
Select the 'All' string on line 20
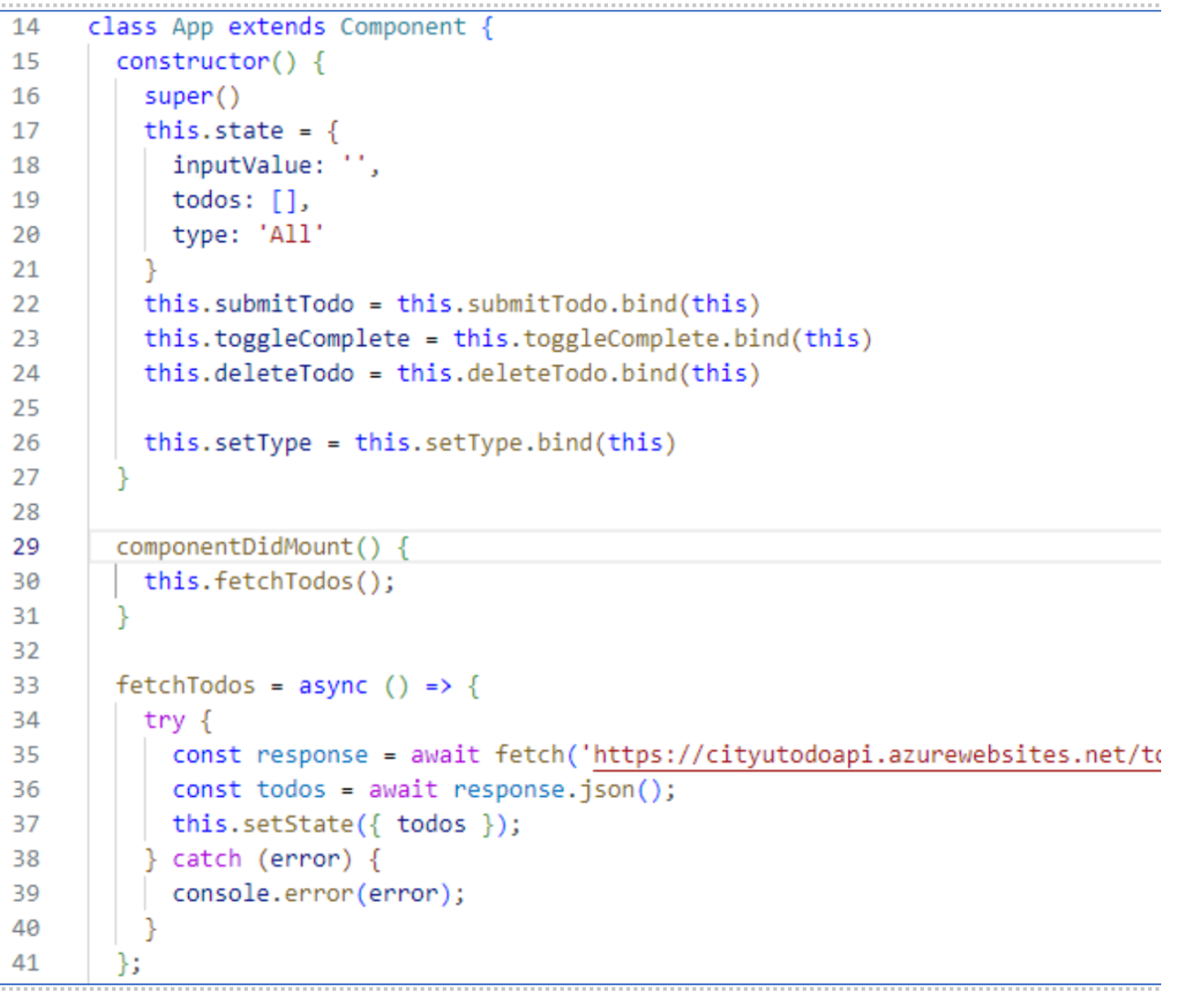coord(289,234)
